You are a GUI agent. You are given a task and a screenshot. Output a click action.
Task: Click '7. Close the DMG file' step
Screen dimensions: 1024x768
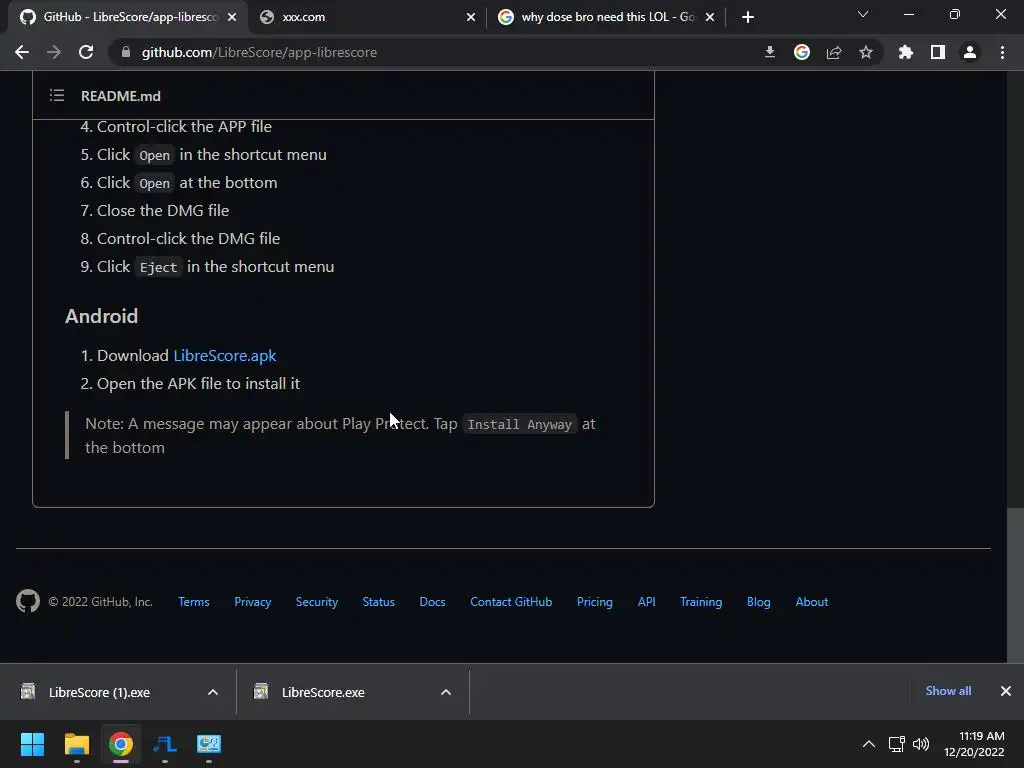[155, 211]
